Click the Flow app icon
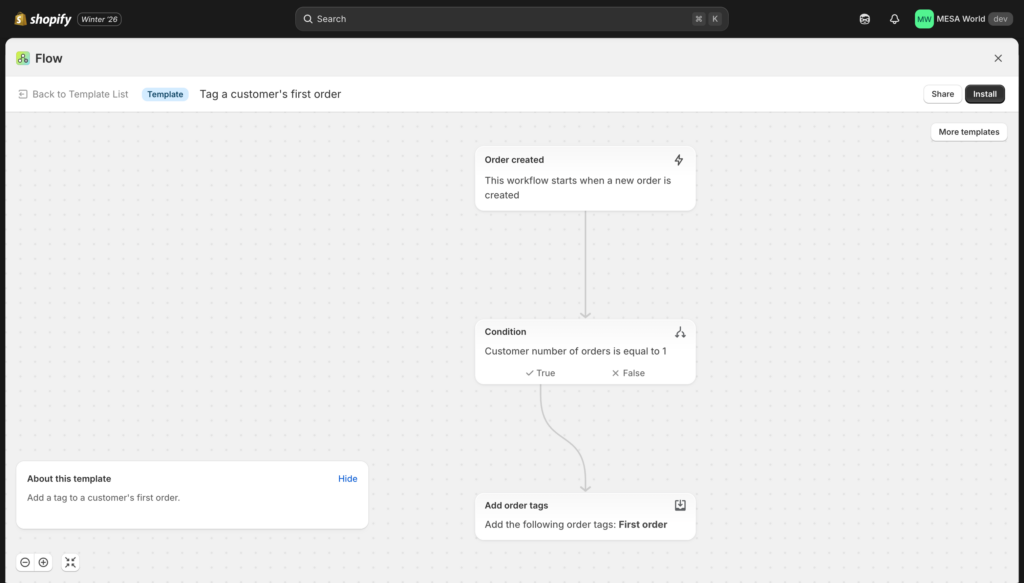This screenshot has height=583, width=1024. click(23, 58)
